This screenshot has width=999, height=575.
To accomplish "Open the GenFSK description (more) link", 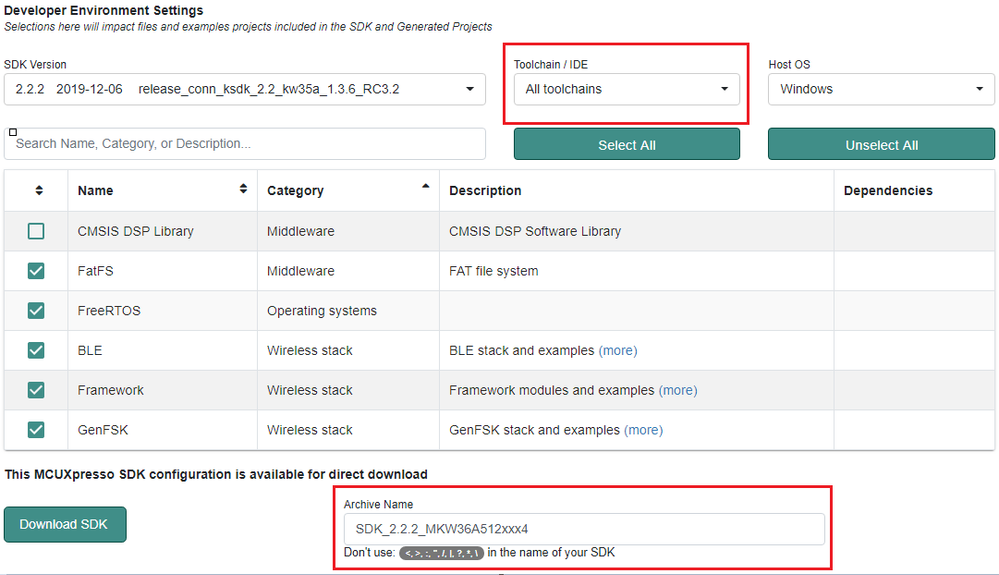I will pos(643,430).
